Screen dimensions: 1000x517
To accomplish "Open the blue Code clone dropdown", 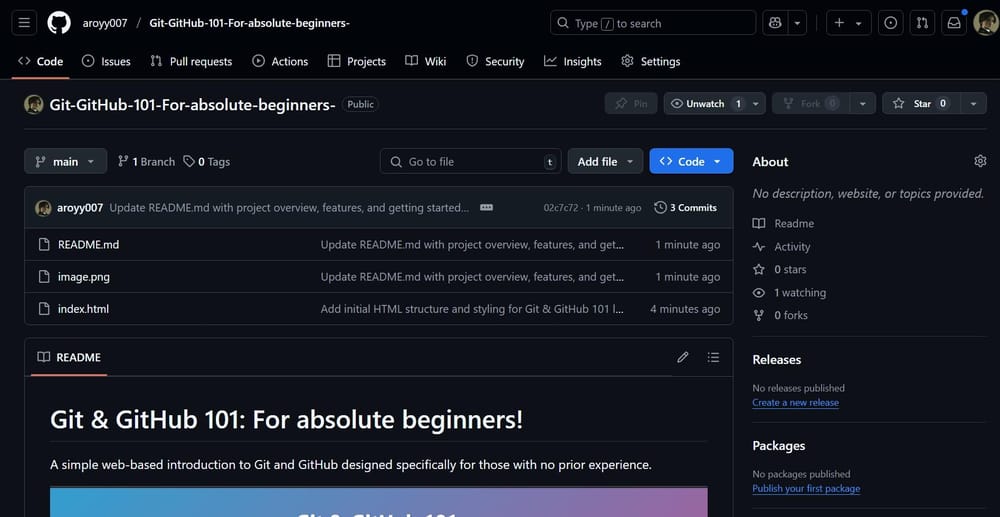I will 691,161.
